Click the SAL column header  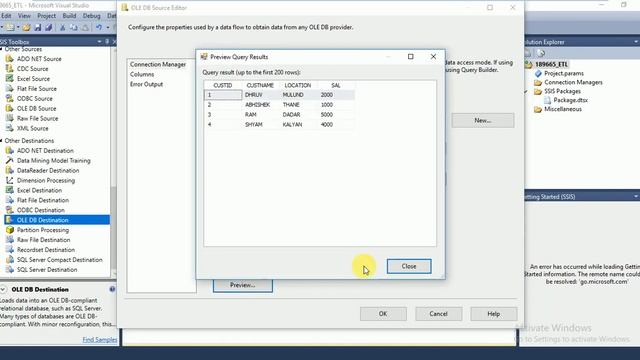[x=336, y=85]
